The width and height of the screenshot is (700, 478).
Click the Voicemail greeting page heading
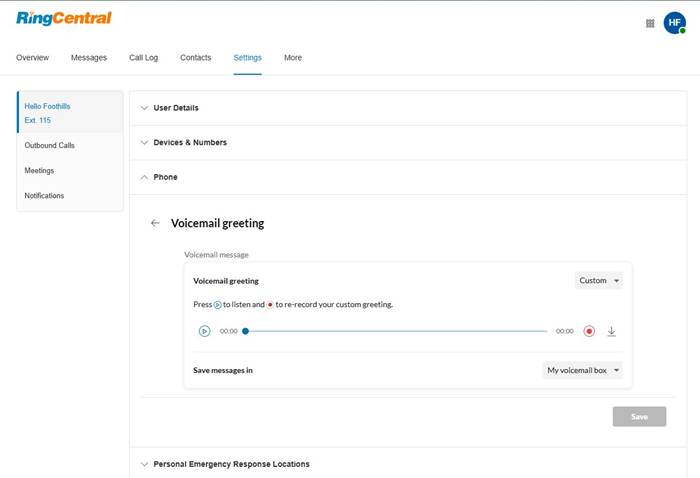[217, 223]
